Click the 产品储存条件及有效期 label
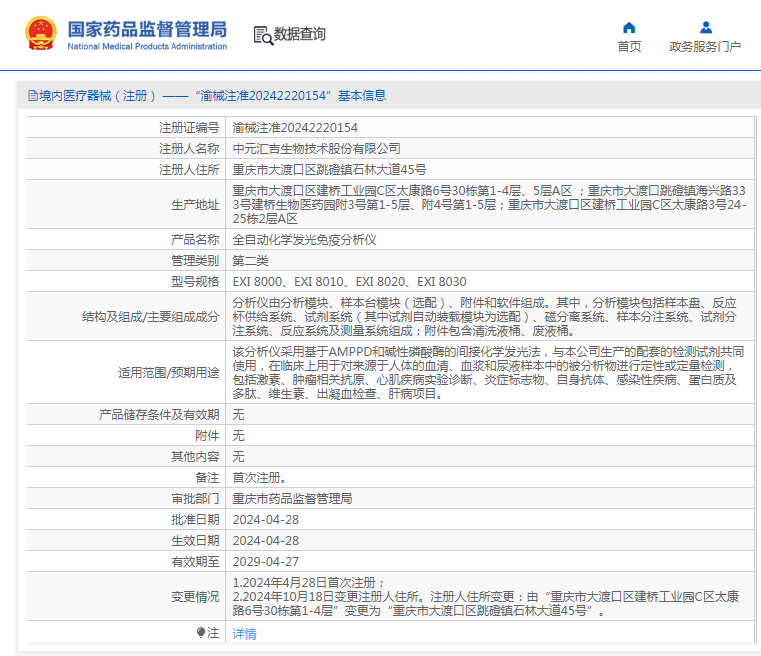Image resolution: width=761 pixels, height=656 pixels. tap(159, 414)
